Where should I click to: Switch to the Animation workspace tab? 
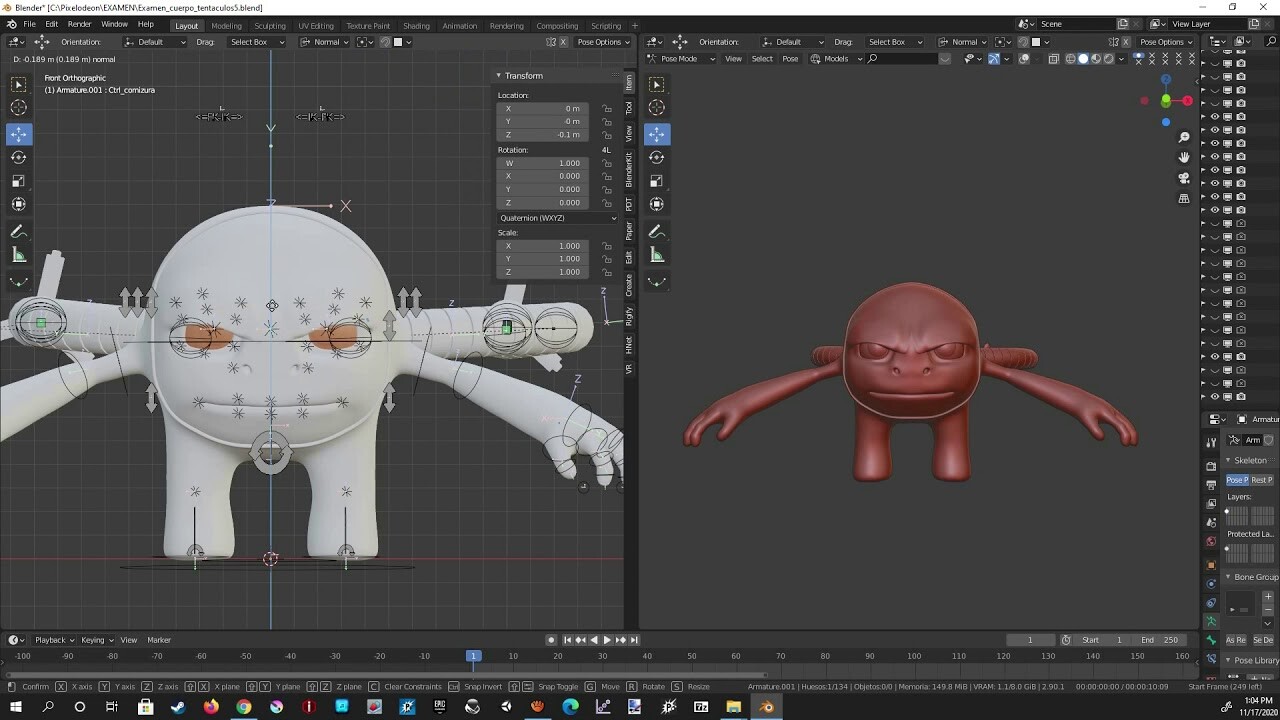tap(459, 25)
